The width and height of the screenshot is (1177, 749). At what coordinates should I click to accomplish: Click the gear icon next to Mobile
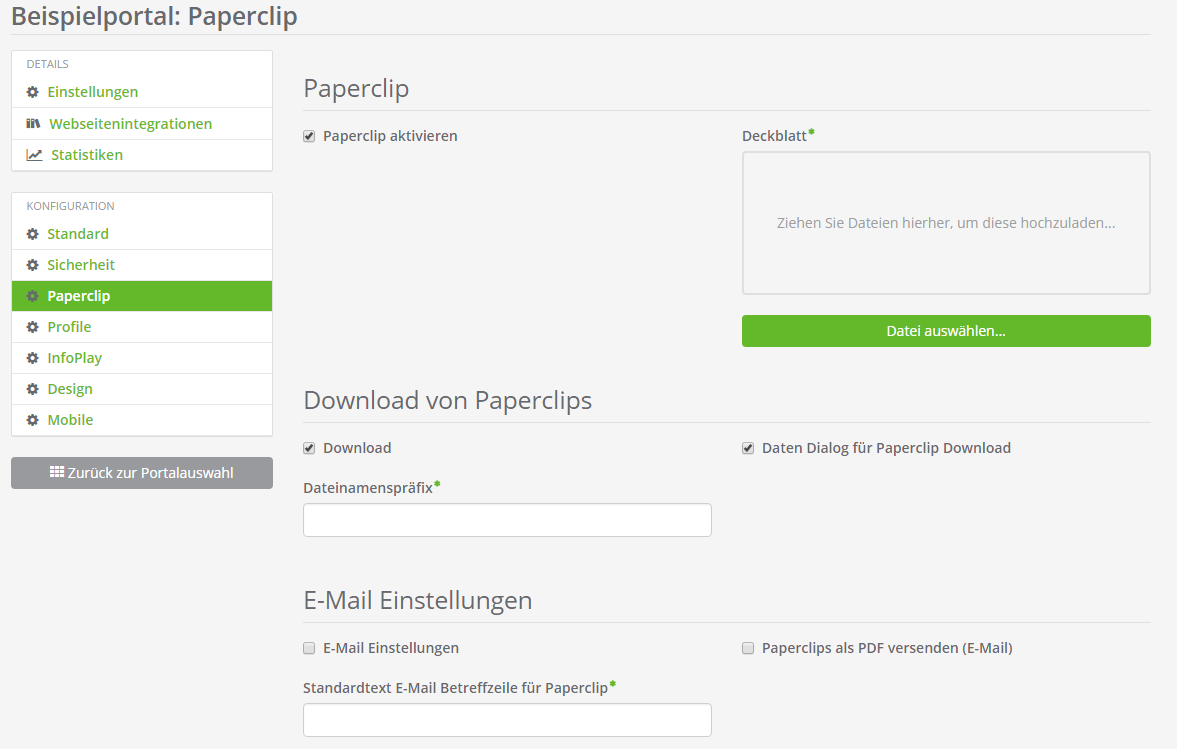[33, 420]
